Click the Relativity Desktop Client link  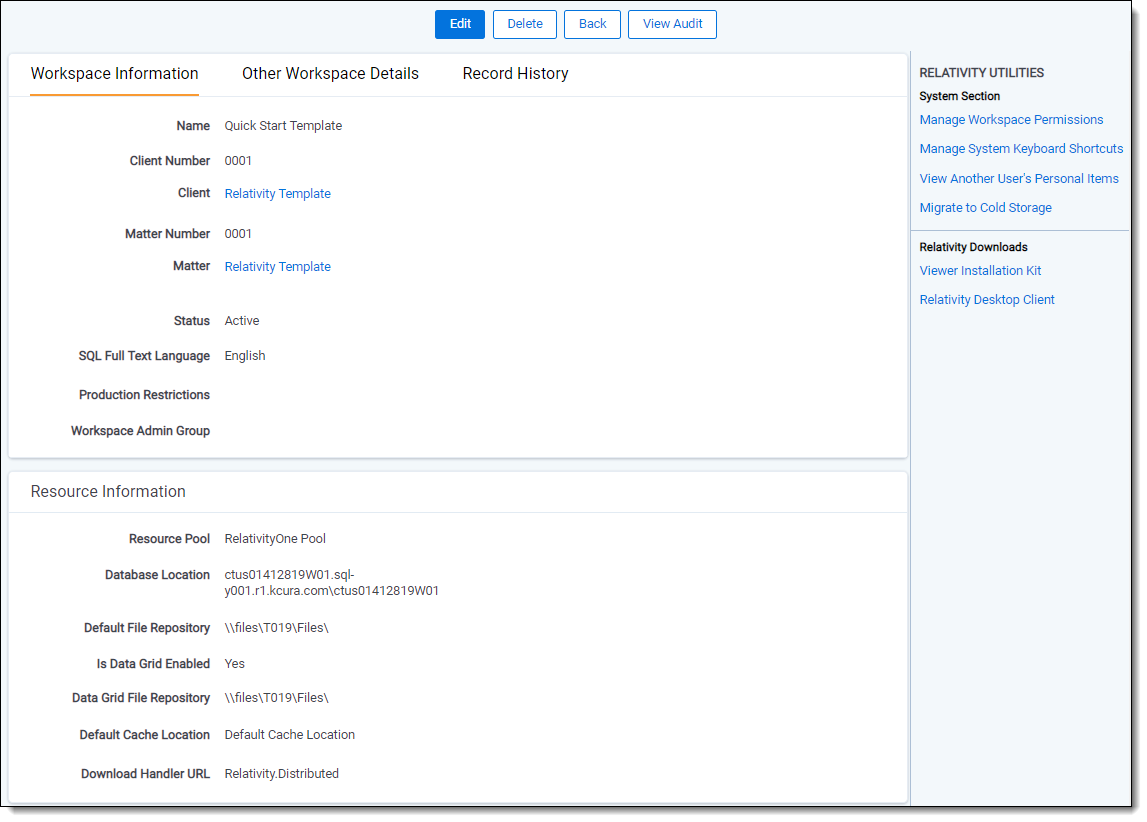[987, 300]
